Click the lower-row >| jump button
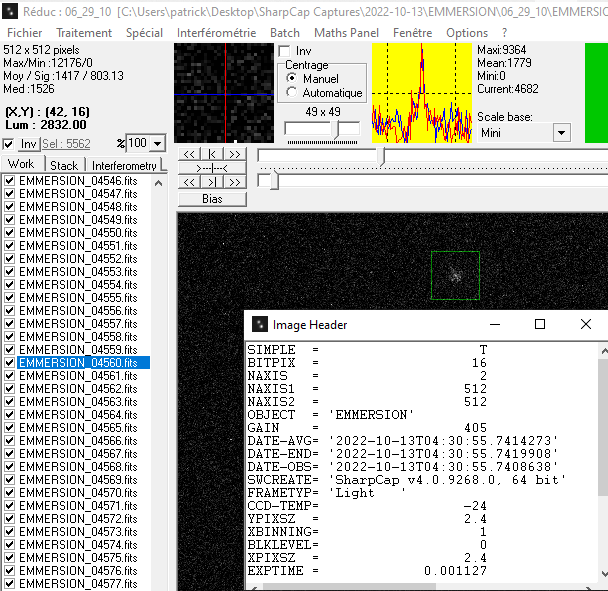Viewport: 608px width, 591px height. pos(211,182)
